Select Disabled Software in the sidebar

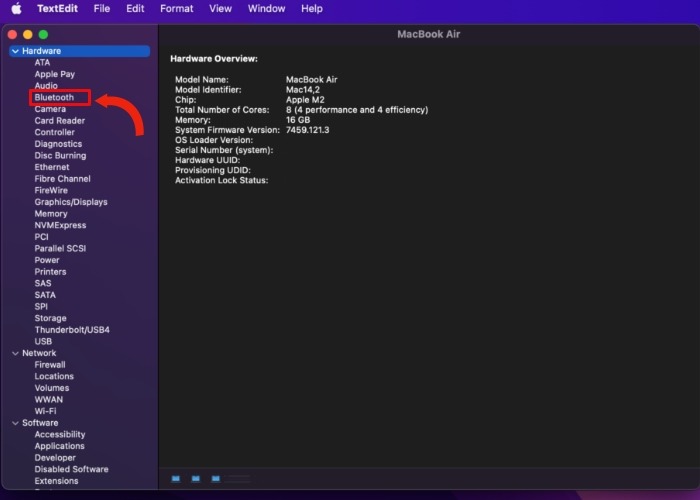pyautogui.click(x=71, y=469)
